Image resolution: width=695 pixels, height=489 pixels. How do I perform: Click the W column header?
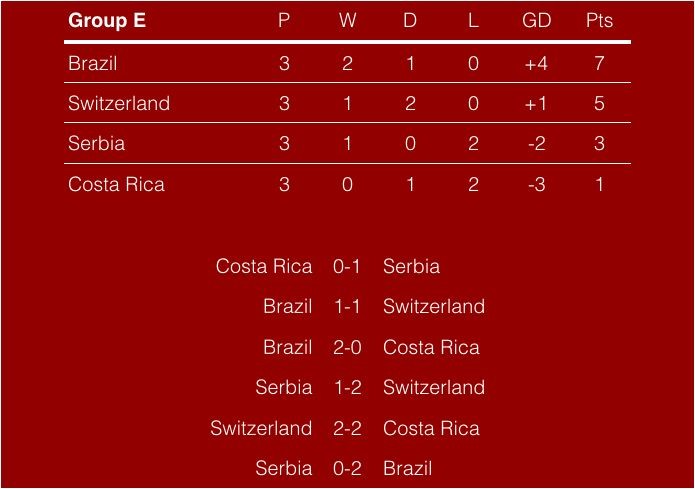coord(347,21)
